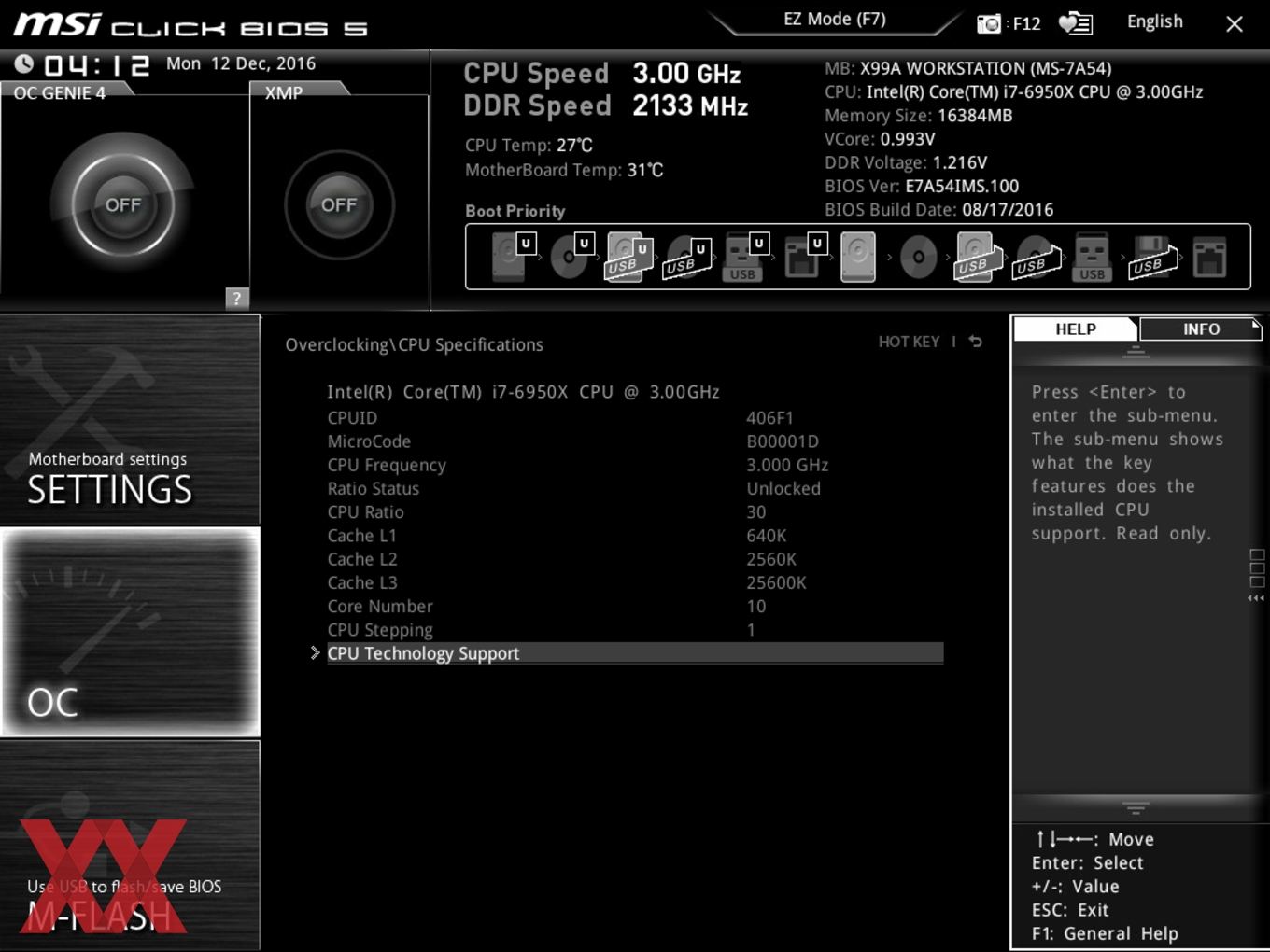Screen dimensions: 1270x952
Task: Click the Overclocking\CPU Specifications breadcrumb
Action: 414,344
